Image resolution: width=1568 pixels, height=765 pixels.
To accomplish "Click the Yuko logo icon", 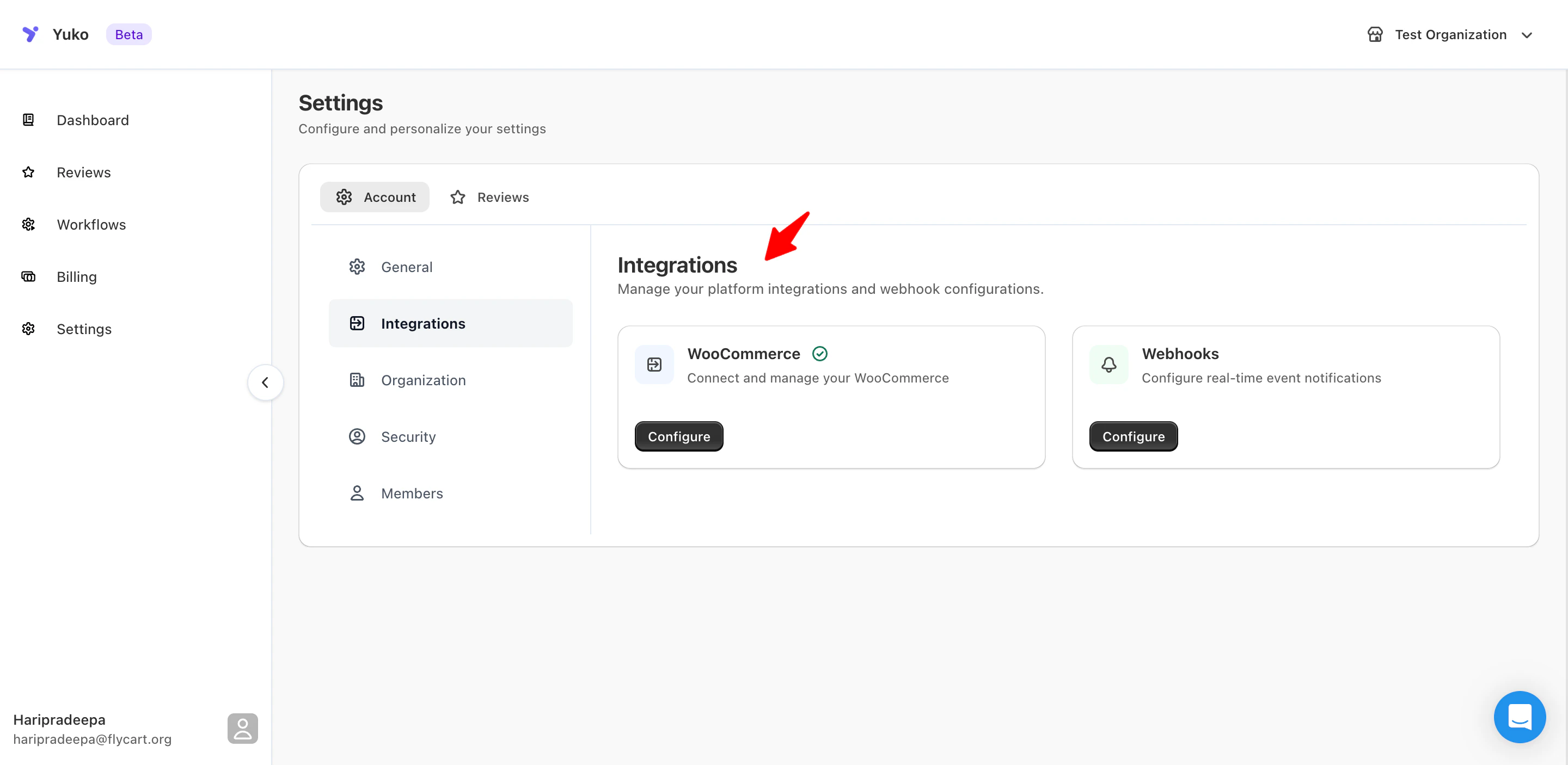I will (30, 34).
